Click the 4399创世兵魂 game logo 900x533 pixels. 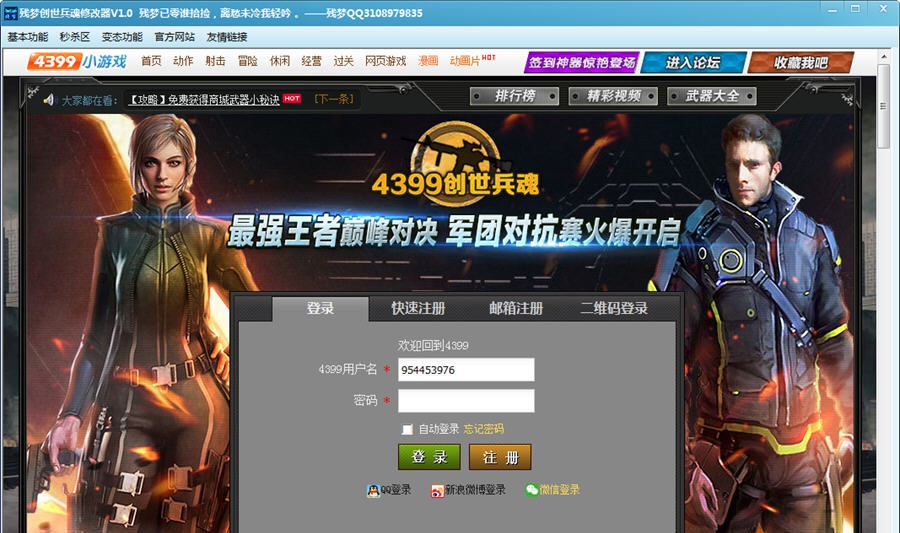[455, 163]
